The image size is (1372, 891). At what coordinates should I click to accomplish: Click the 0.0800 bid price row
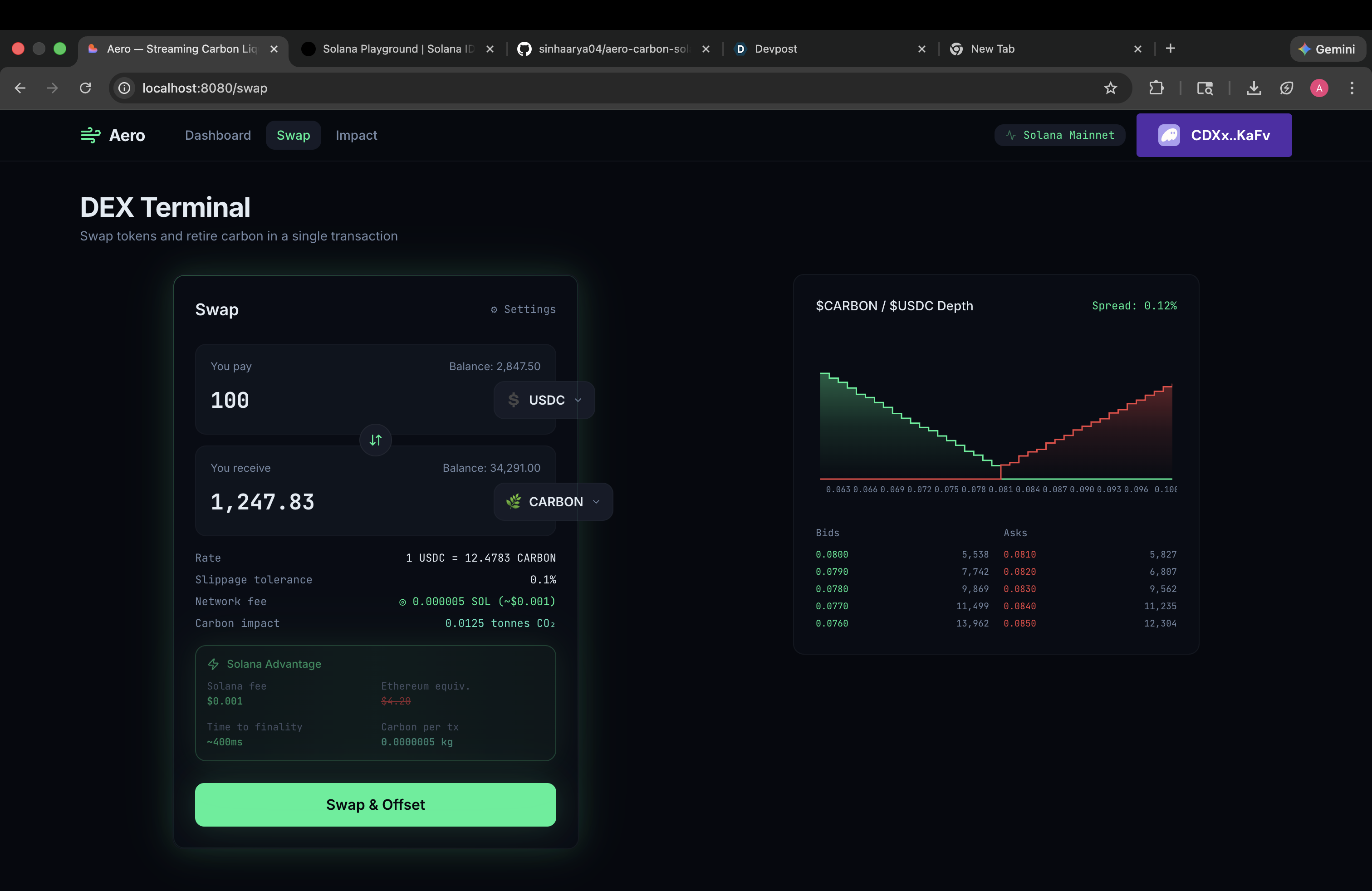[832, 554]
